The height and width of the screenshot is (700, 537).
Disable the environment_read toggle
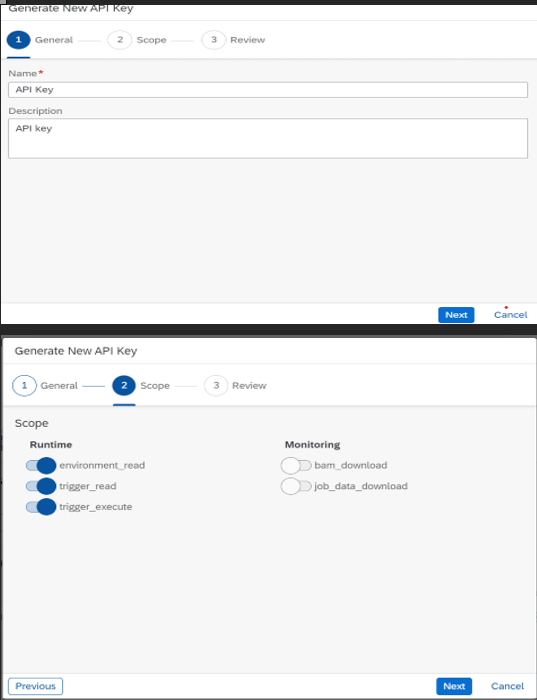pos(41,465)
